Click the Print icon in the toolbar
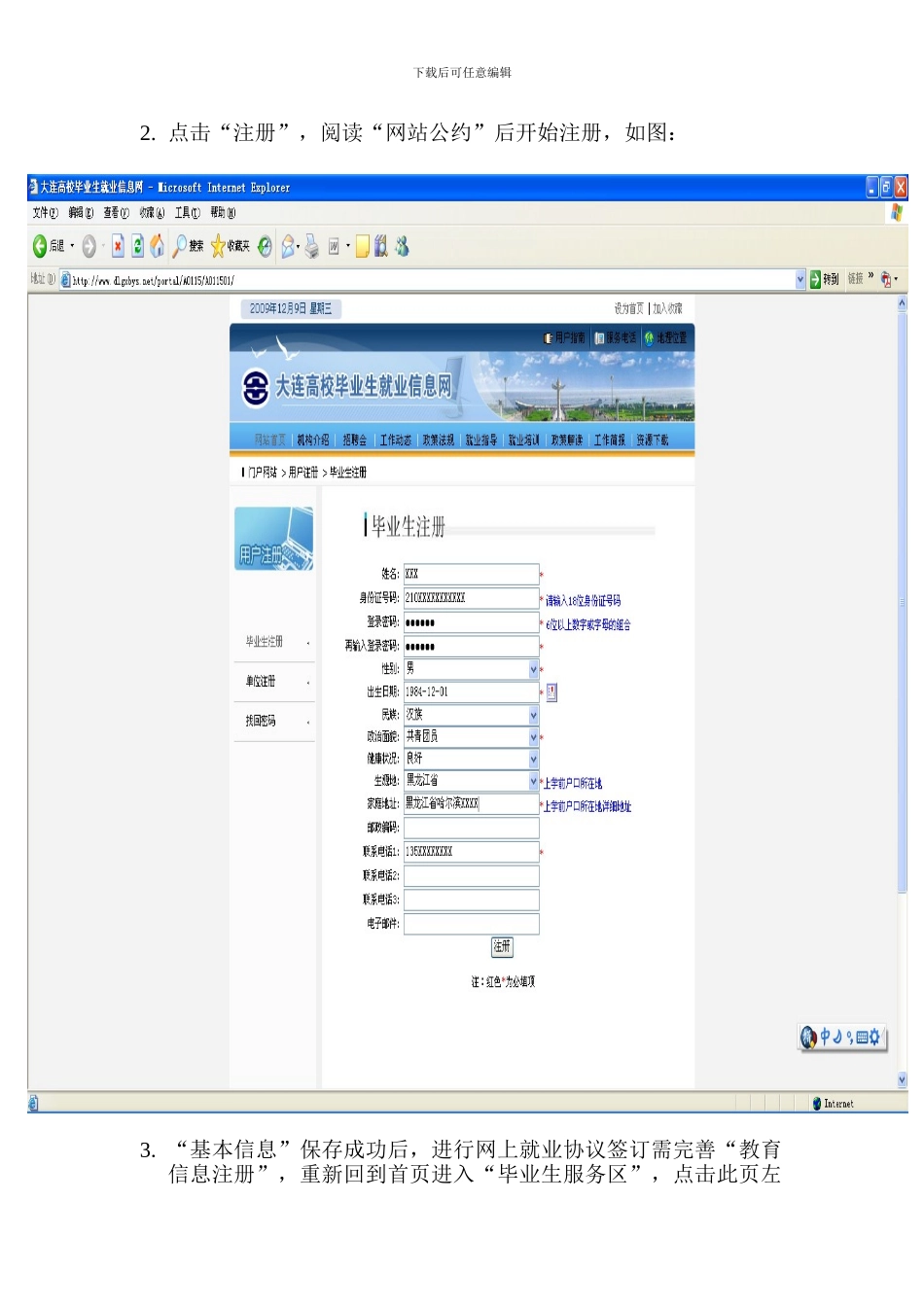 tap(311, 246)
